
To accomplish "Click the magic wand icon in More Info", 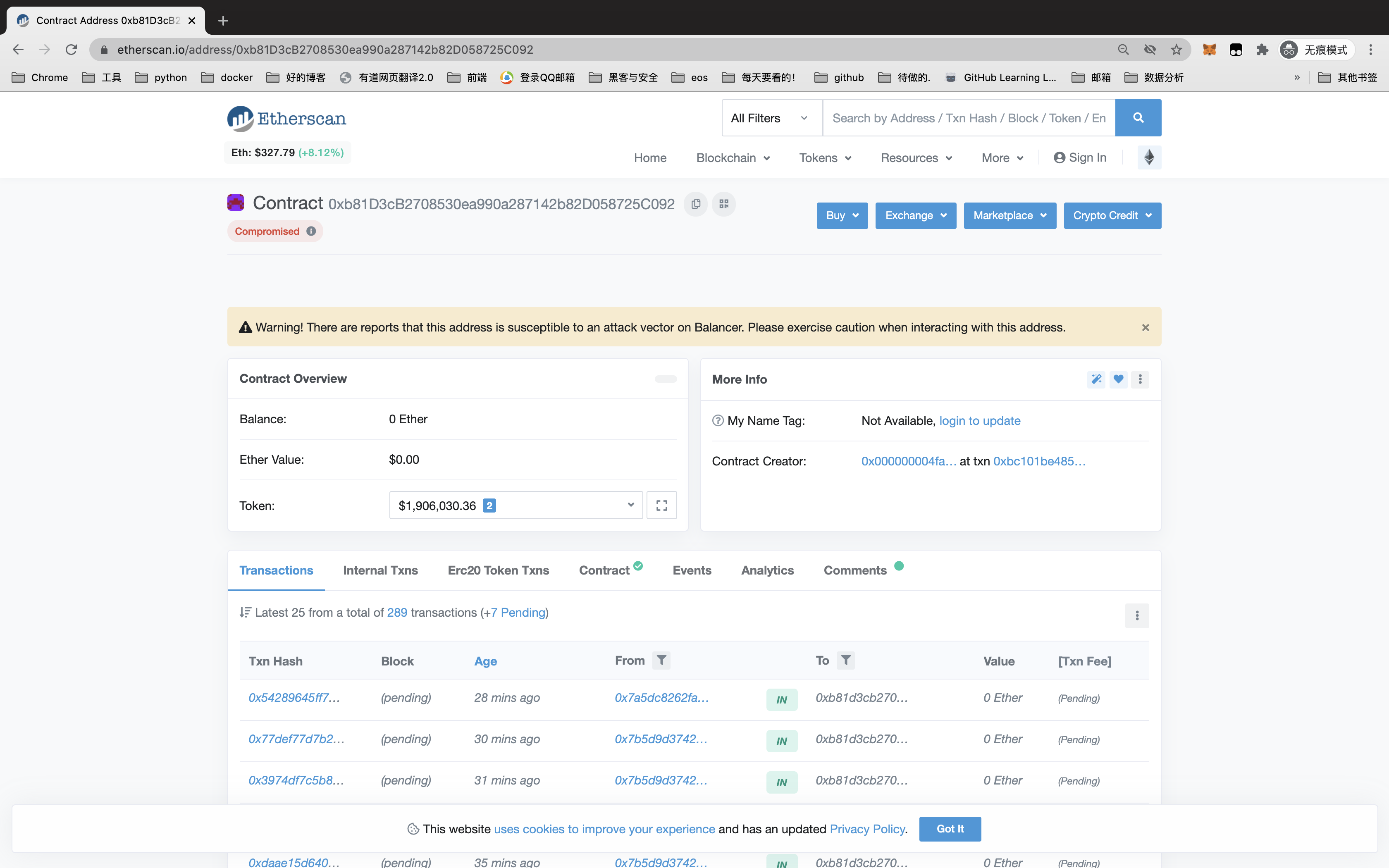I will click(1096, 379).
